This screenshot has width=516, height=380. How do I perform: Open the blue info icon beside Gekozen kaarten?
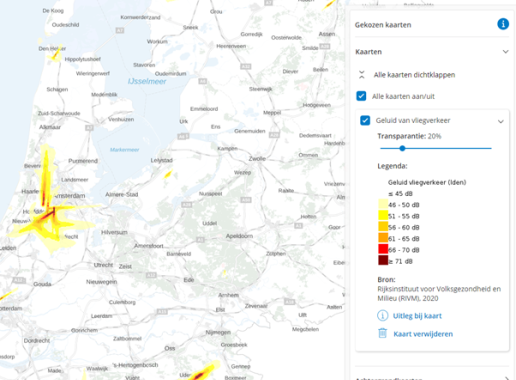pyautogui.click(x=503, y=24)
